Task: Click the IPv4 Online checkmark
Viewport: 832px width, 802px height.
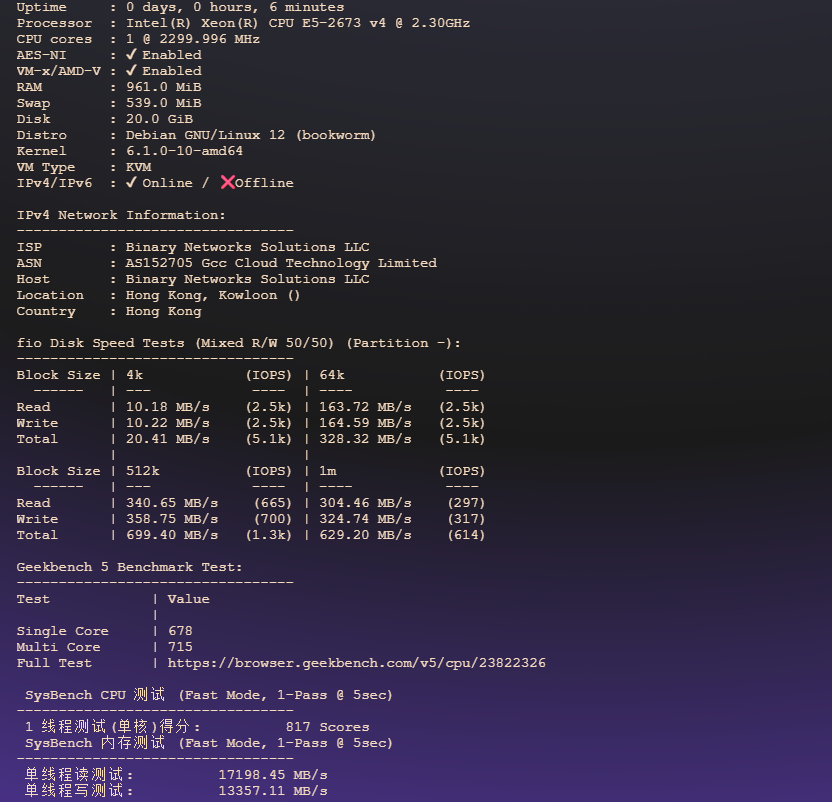Action: (131, 183)
